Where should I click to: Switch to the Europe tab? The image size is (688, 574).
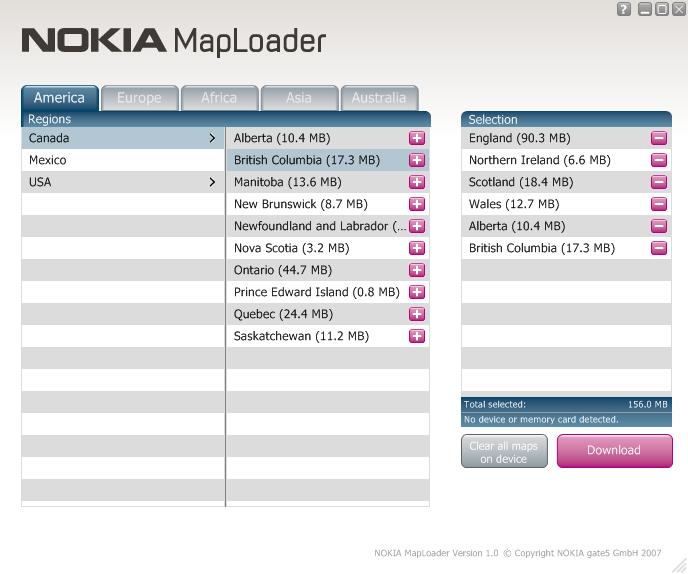[x=140, y=98]
